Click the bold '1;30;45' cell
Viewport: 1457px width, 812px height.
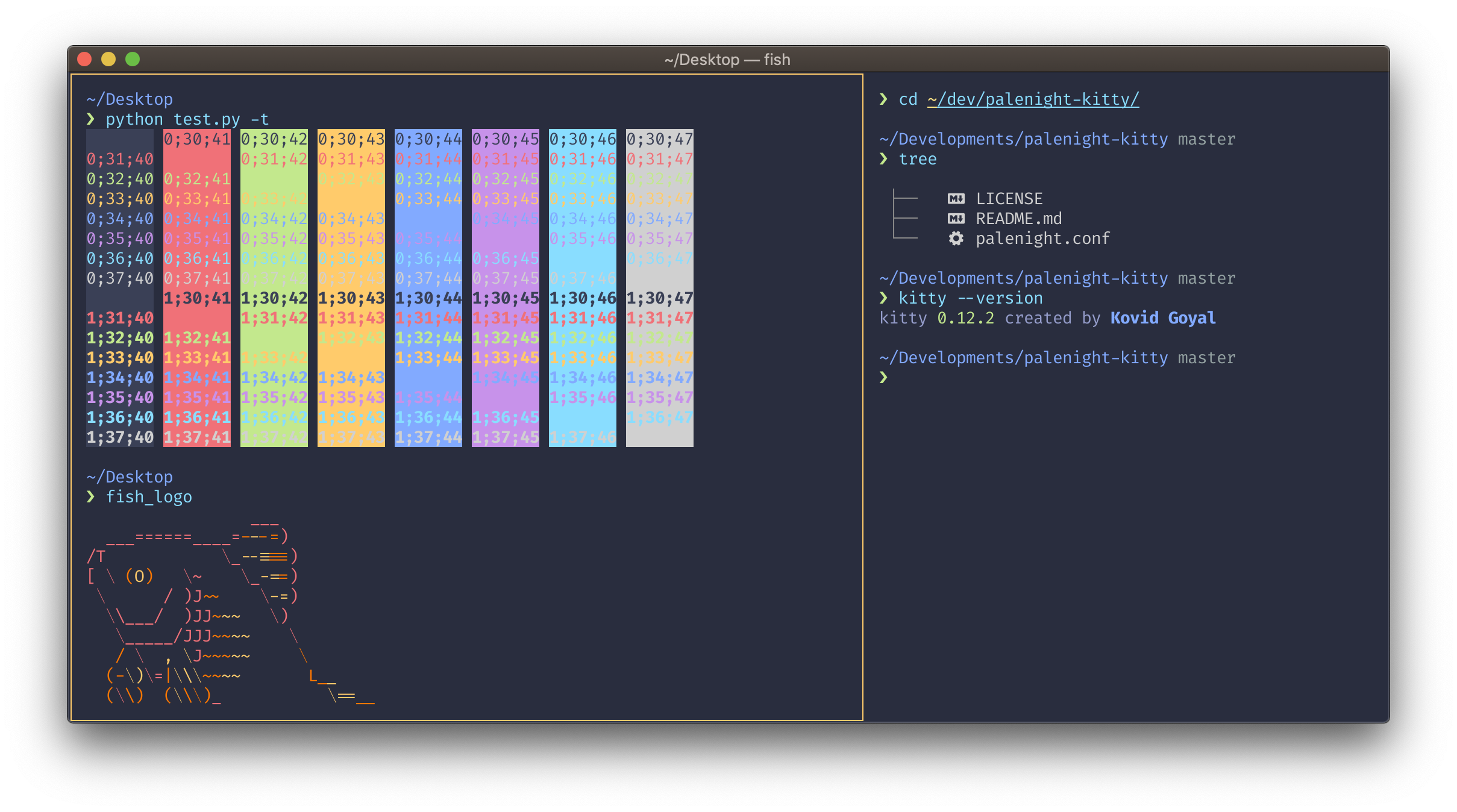point(506,298)
